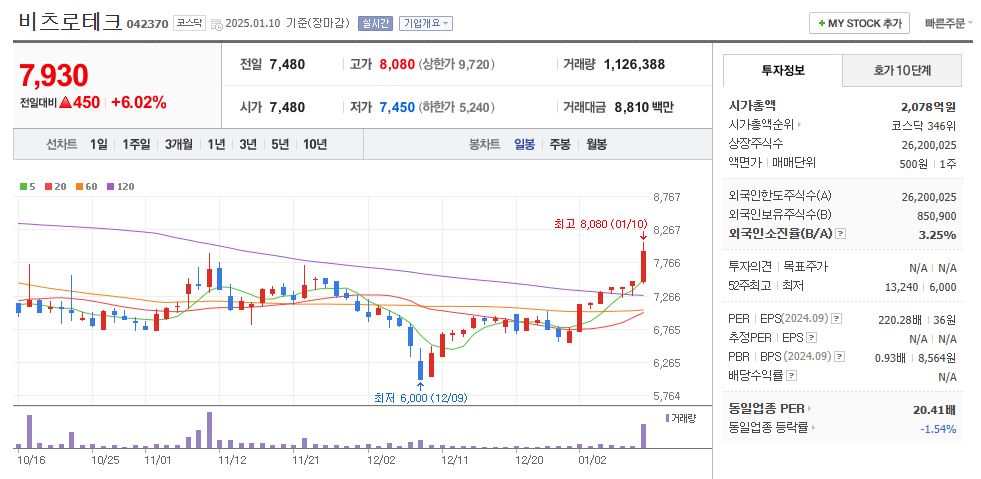This screenshot has width=981, height=479.
Task: Select the 3개월 line chart period
Action: (178, 144)
